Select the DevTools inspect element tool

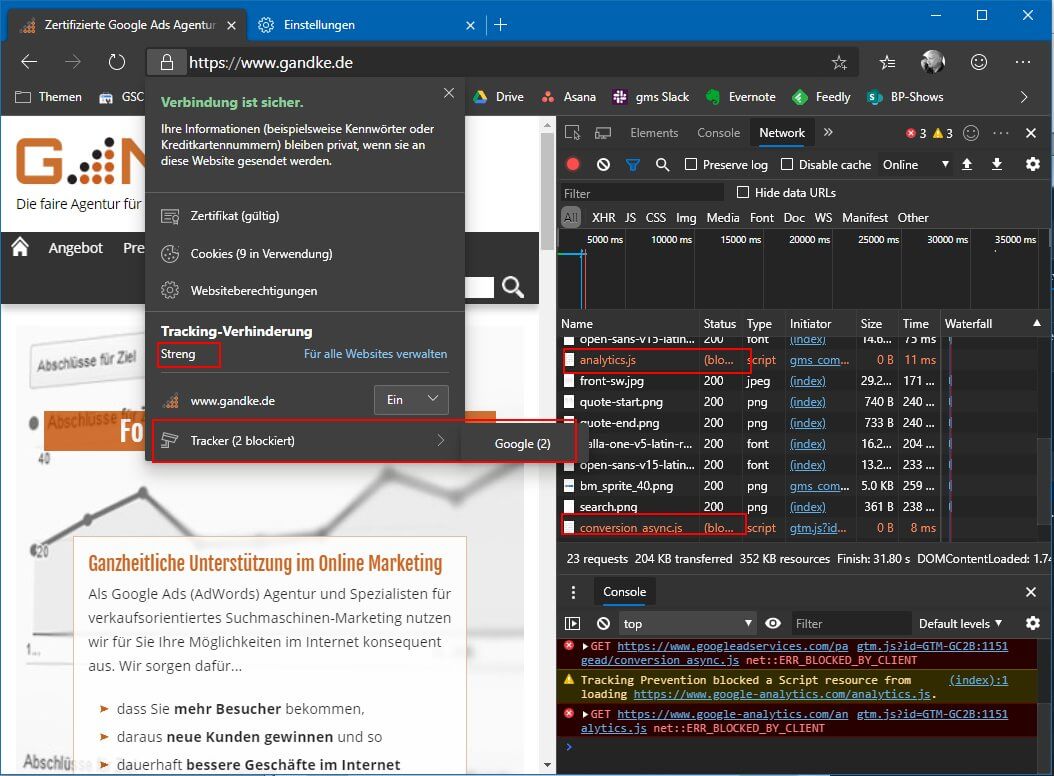click(x=572, y=132)
